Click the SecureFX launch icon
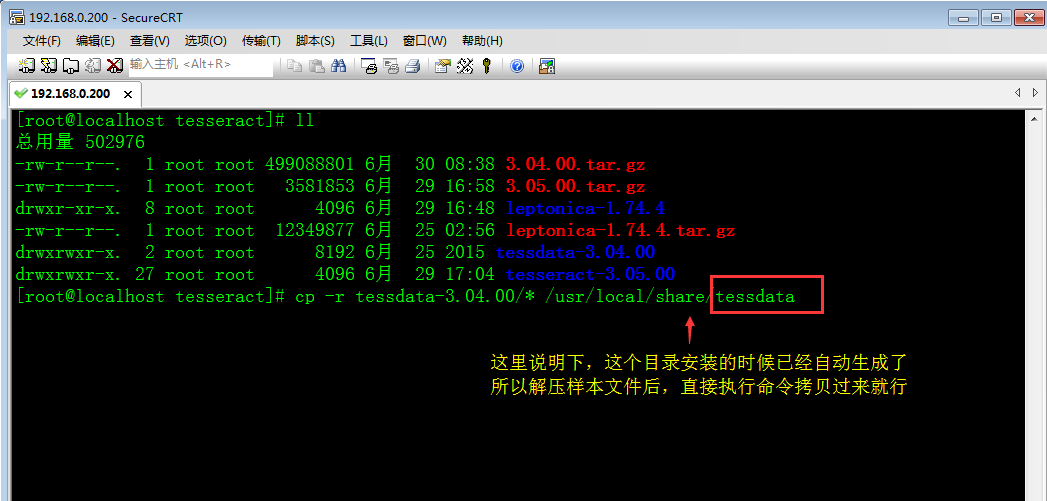Screen dimensions: 1047x501 [x=547, y=65]
